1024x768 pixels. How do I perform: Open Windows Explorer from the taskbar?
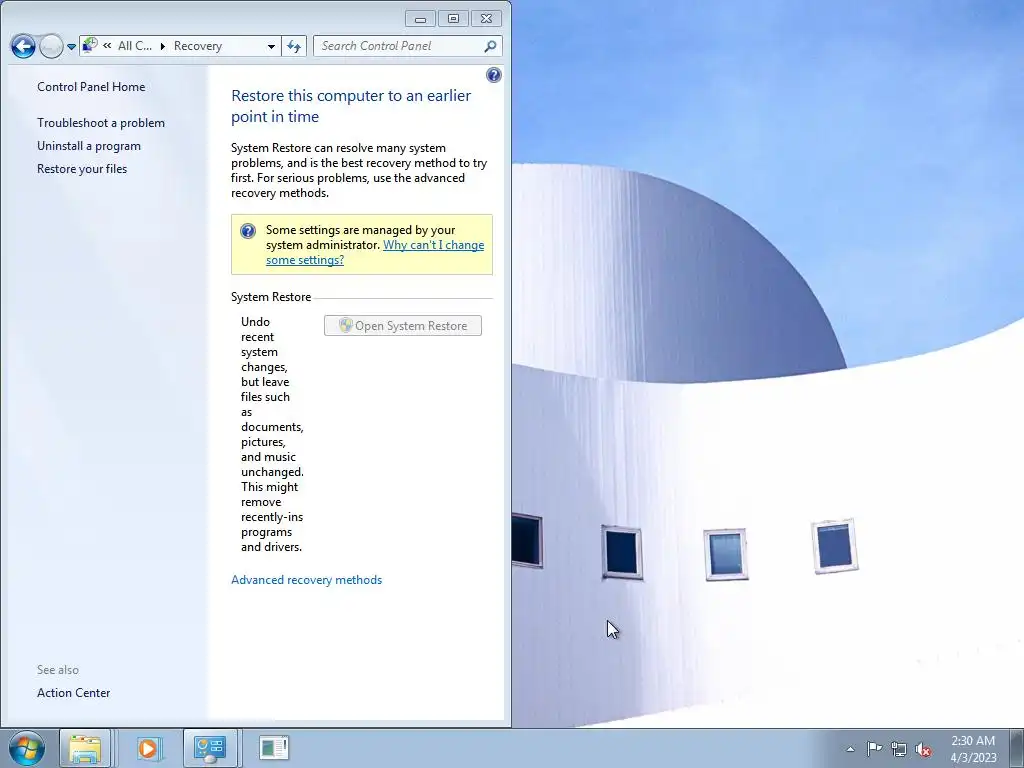[x=85, y=748]
